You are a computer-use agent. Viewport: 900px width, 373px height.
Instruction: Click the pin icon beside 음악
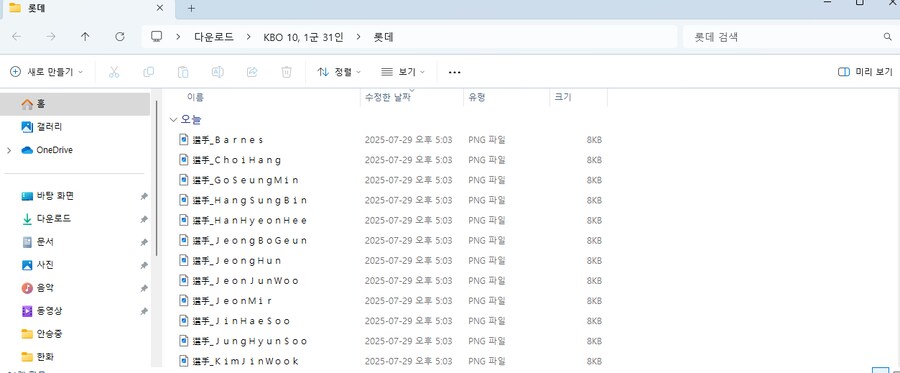[143, 288]
